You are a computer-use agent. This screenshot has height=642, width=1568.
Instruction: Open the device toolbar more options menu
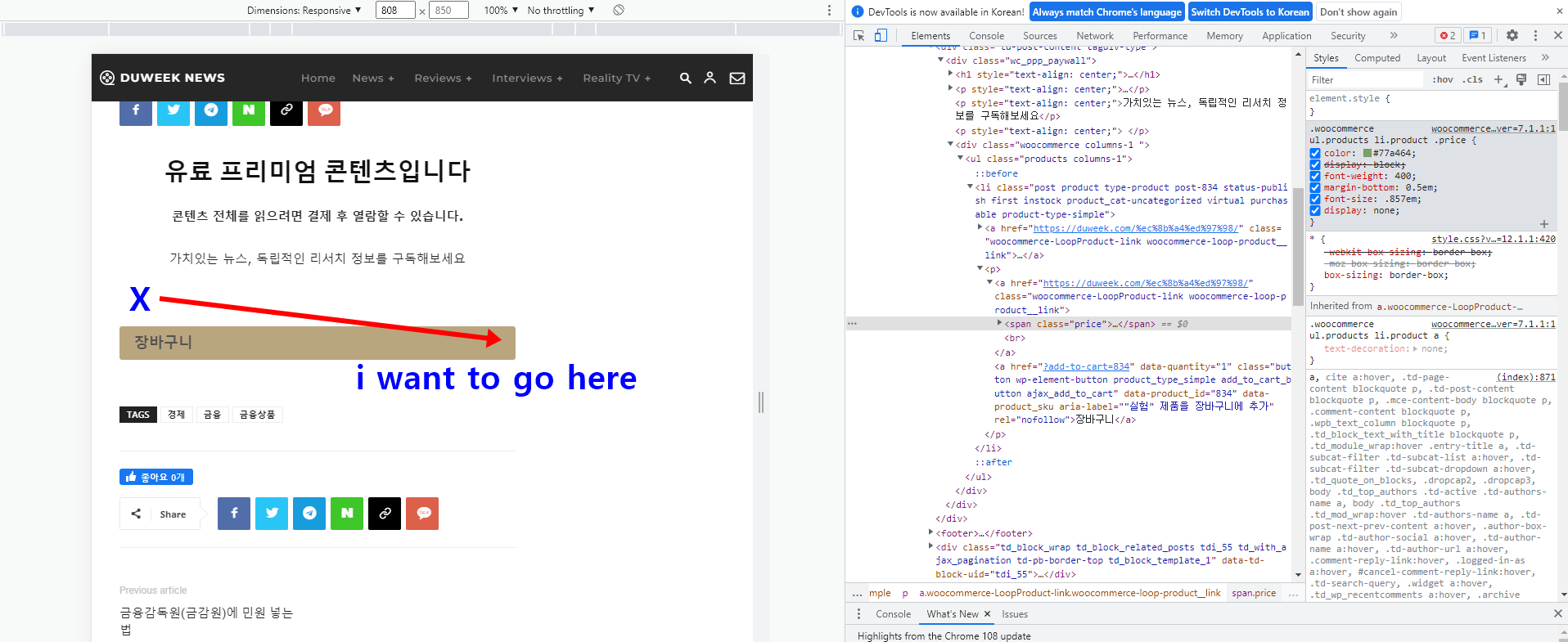coord(829,10)
